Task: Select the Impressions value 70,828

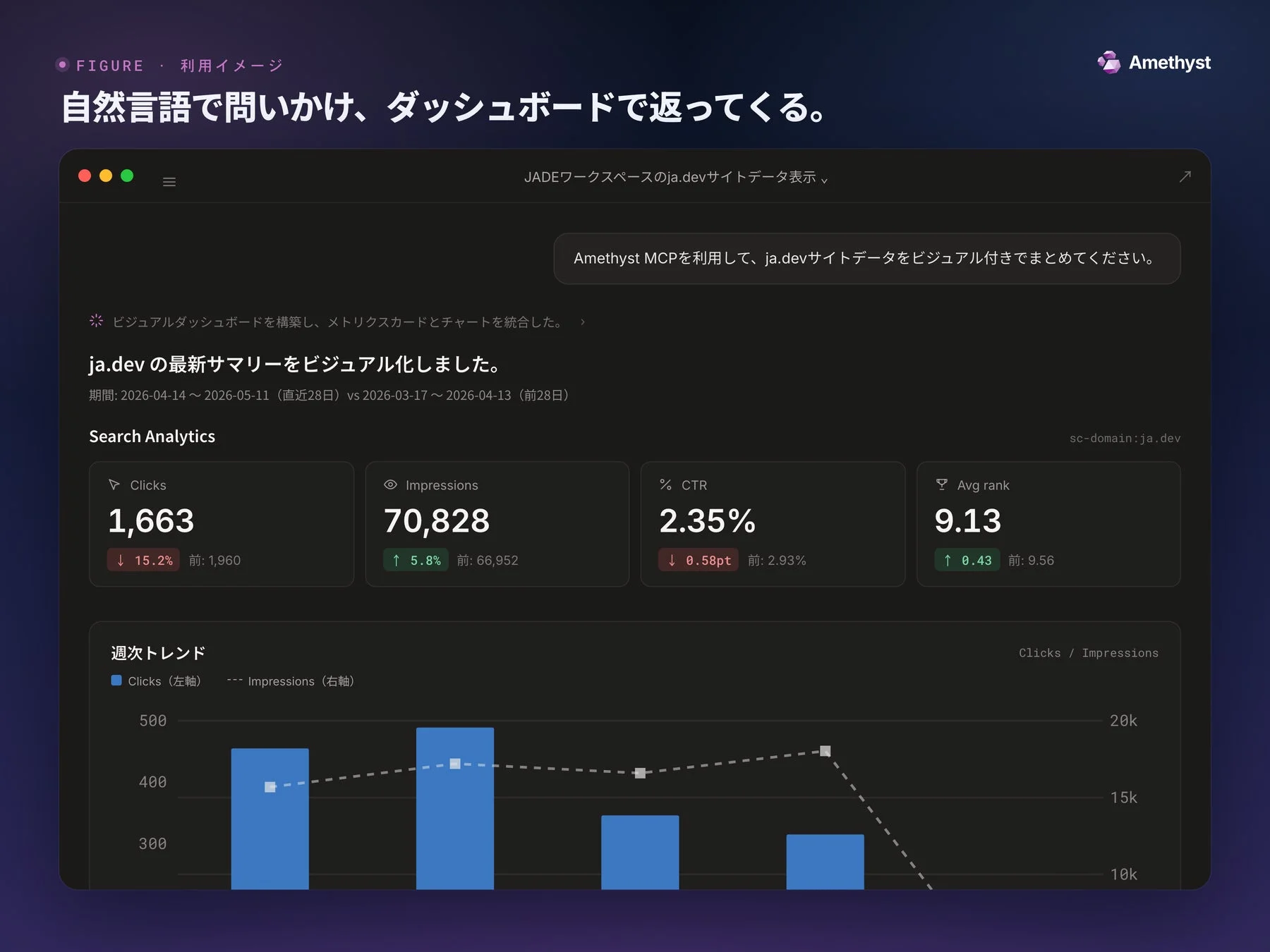Action: [437, 521]
